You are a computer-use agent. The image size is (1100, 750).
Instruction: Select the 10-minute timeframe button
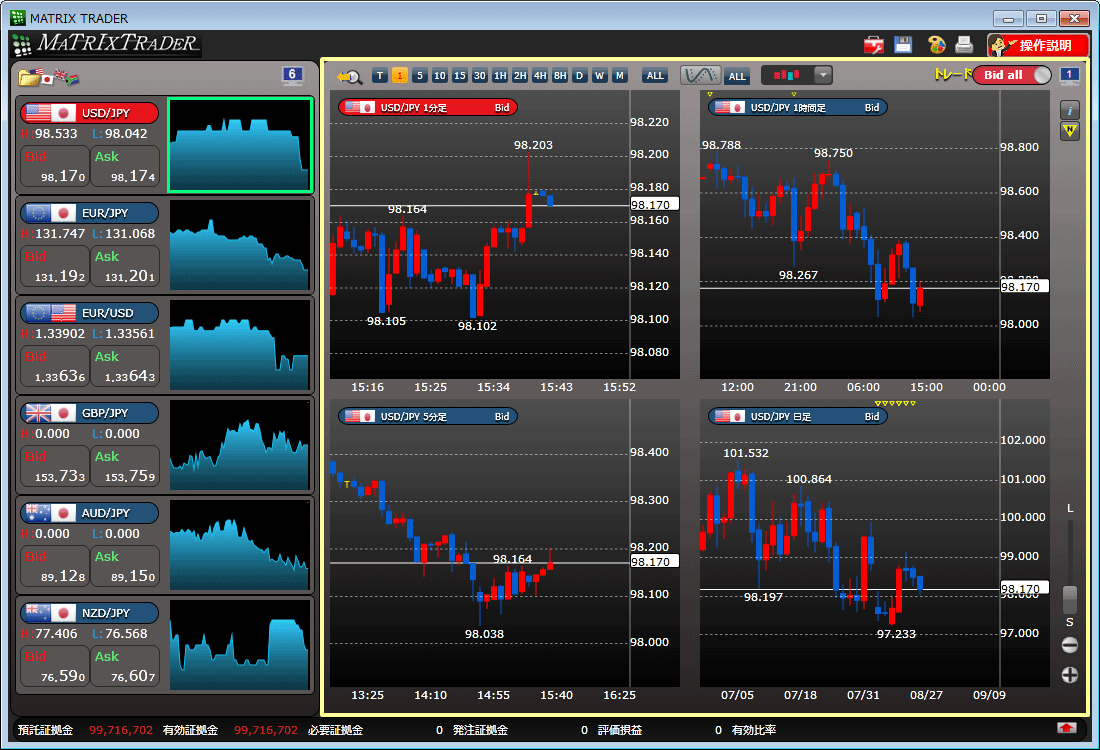tap(439, 75)
